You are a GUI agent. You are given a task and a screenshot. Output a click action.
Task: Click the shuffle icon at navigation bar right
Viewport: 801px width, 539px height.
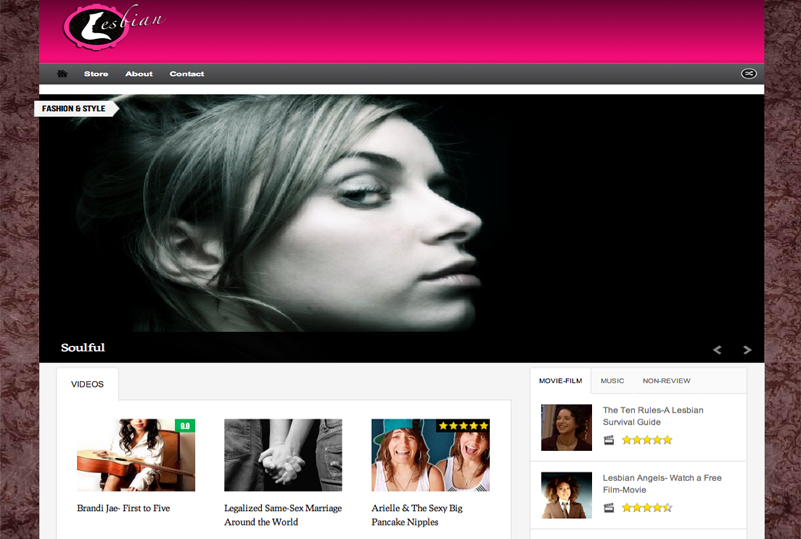tap(748, 73)
